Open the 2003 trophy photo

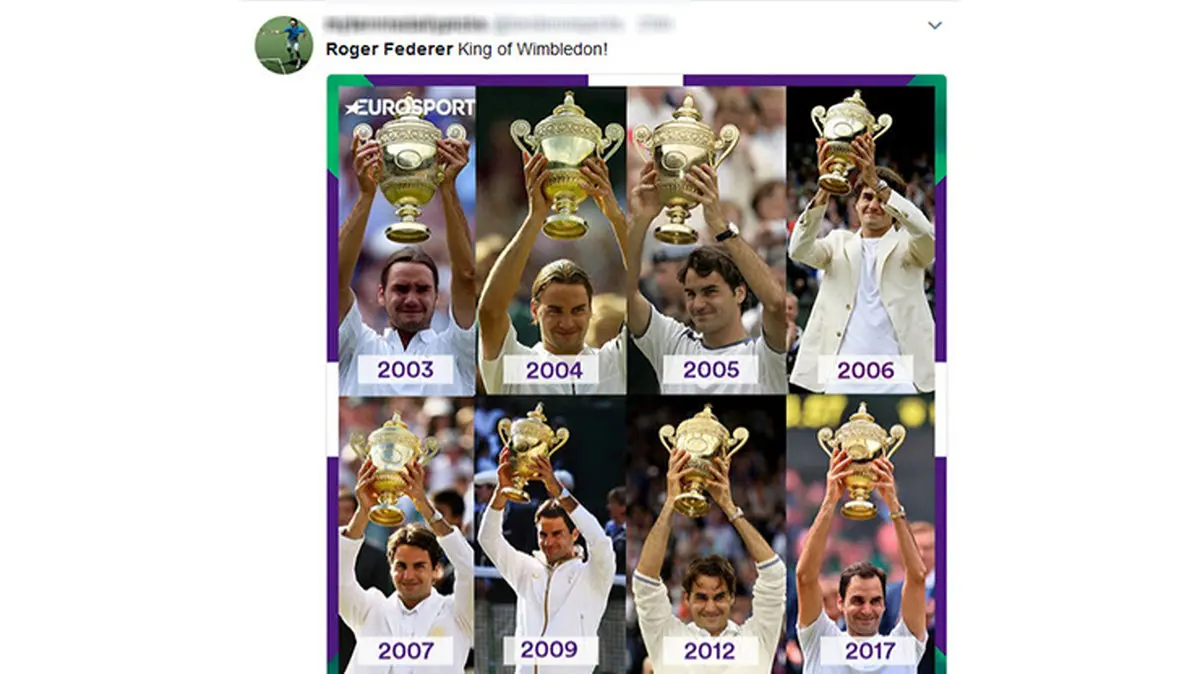point(407,240)
